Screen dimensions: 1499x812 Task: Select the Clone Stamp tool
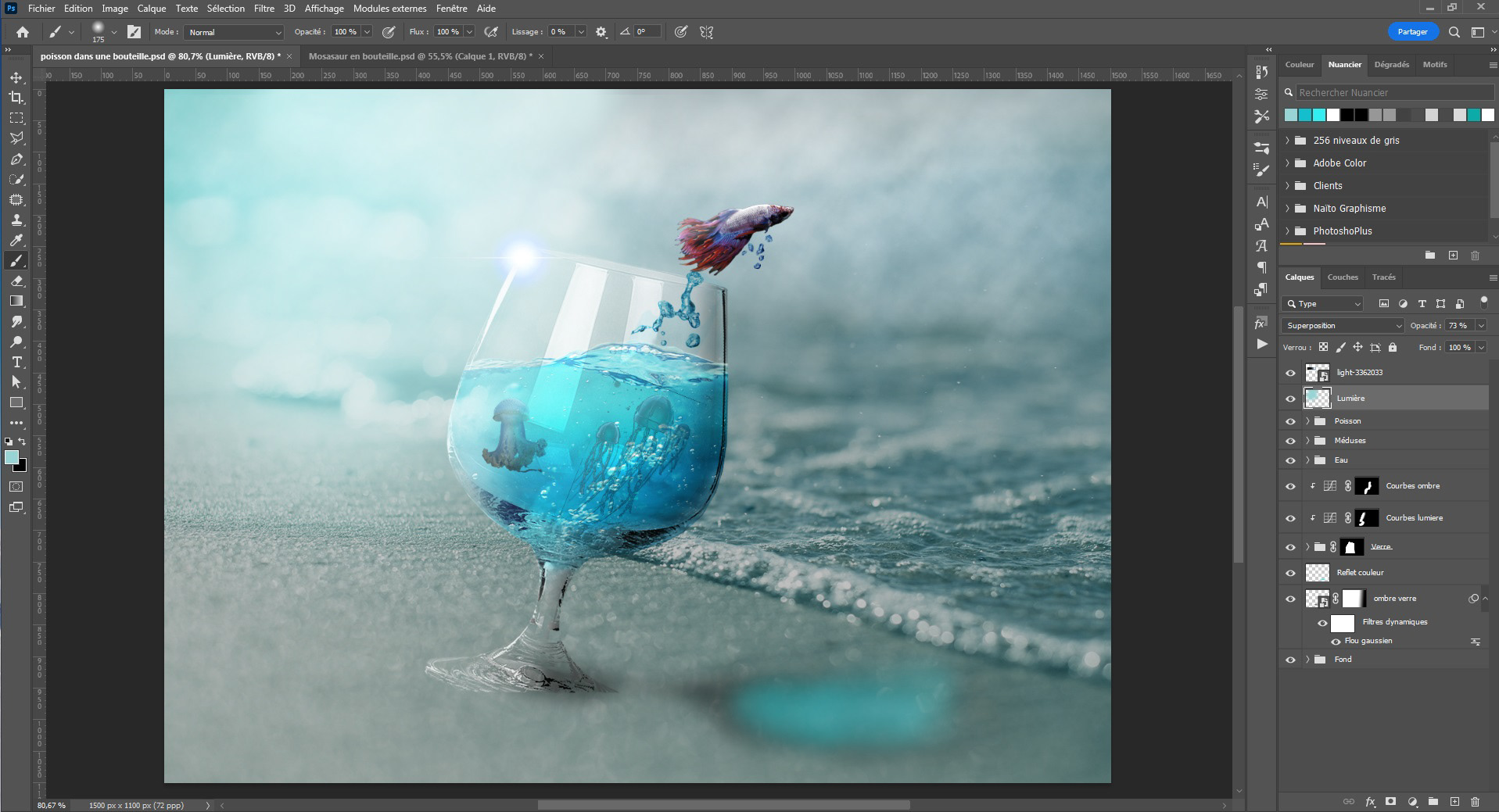pos(16,220)
